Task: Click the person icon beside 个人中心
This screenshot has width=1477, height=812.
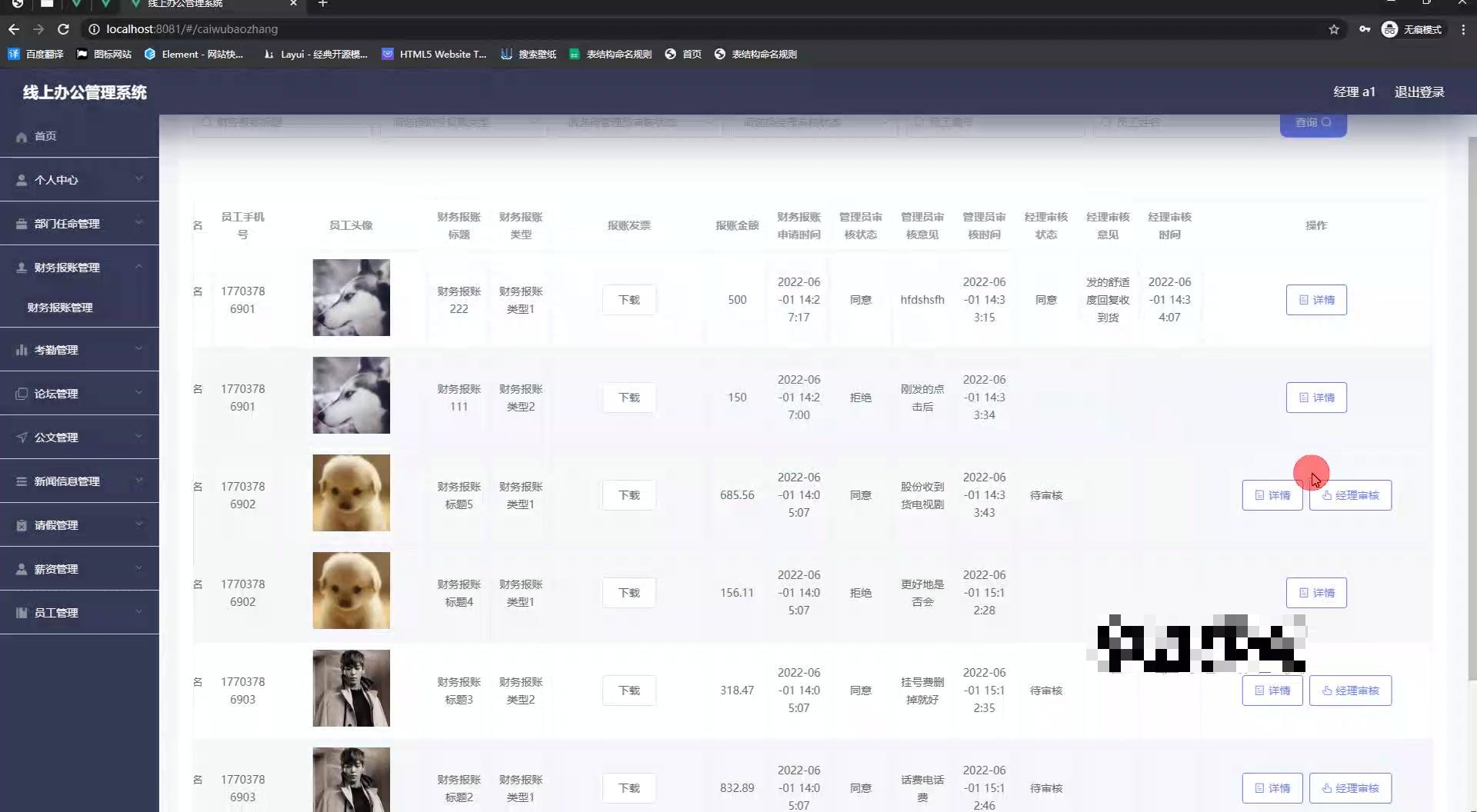Action: coord(22,180)
